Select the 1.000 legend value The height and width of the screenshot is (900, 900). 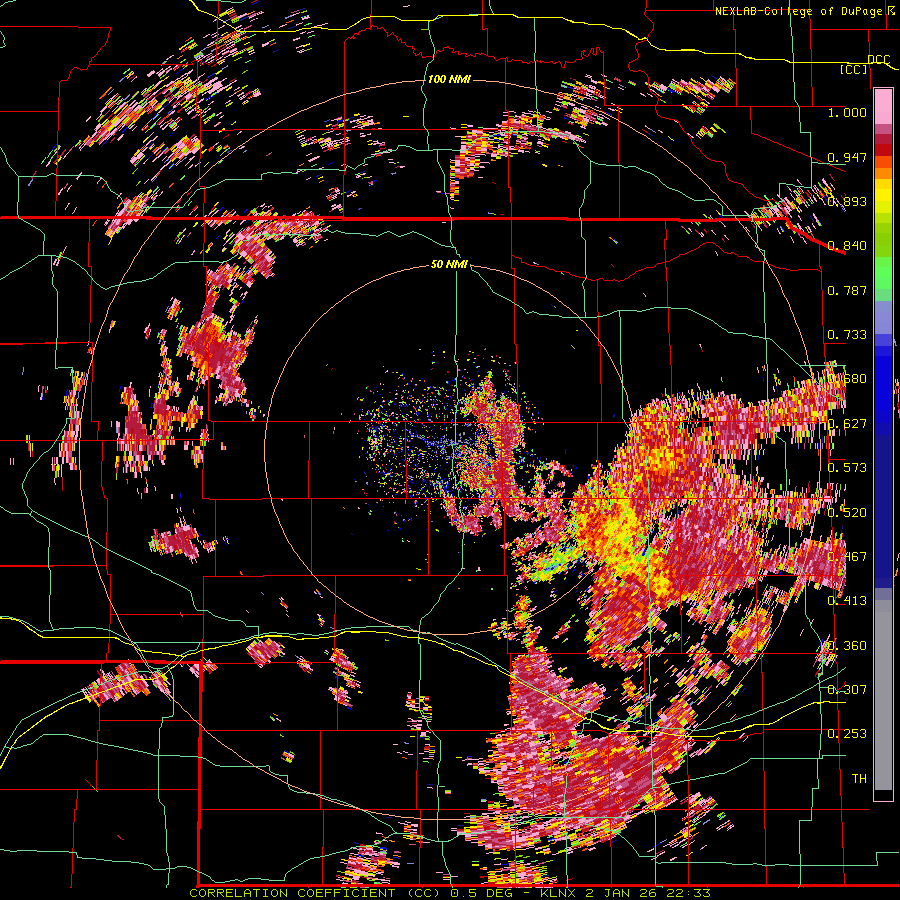(x=847, y=112)
